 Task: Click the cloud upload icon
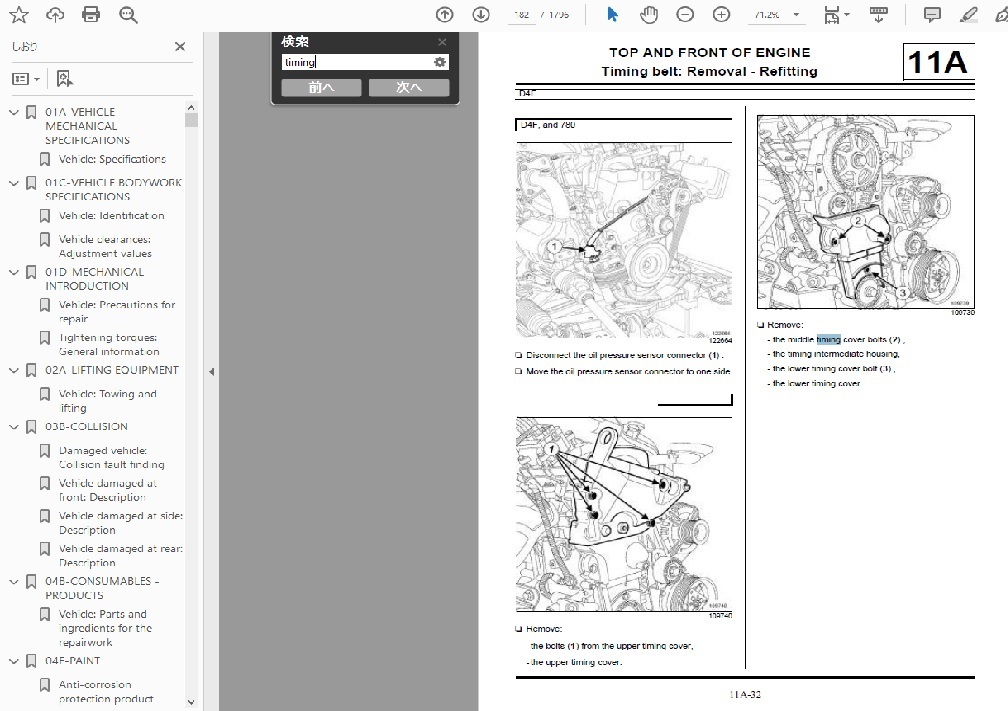(x=55, y=14)
